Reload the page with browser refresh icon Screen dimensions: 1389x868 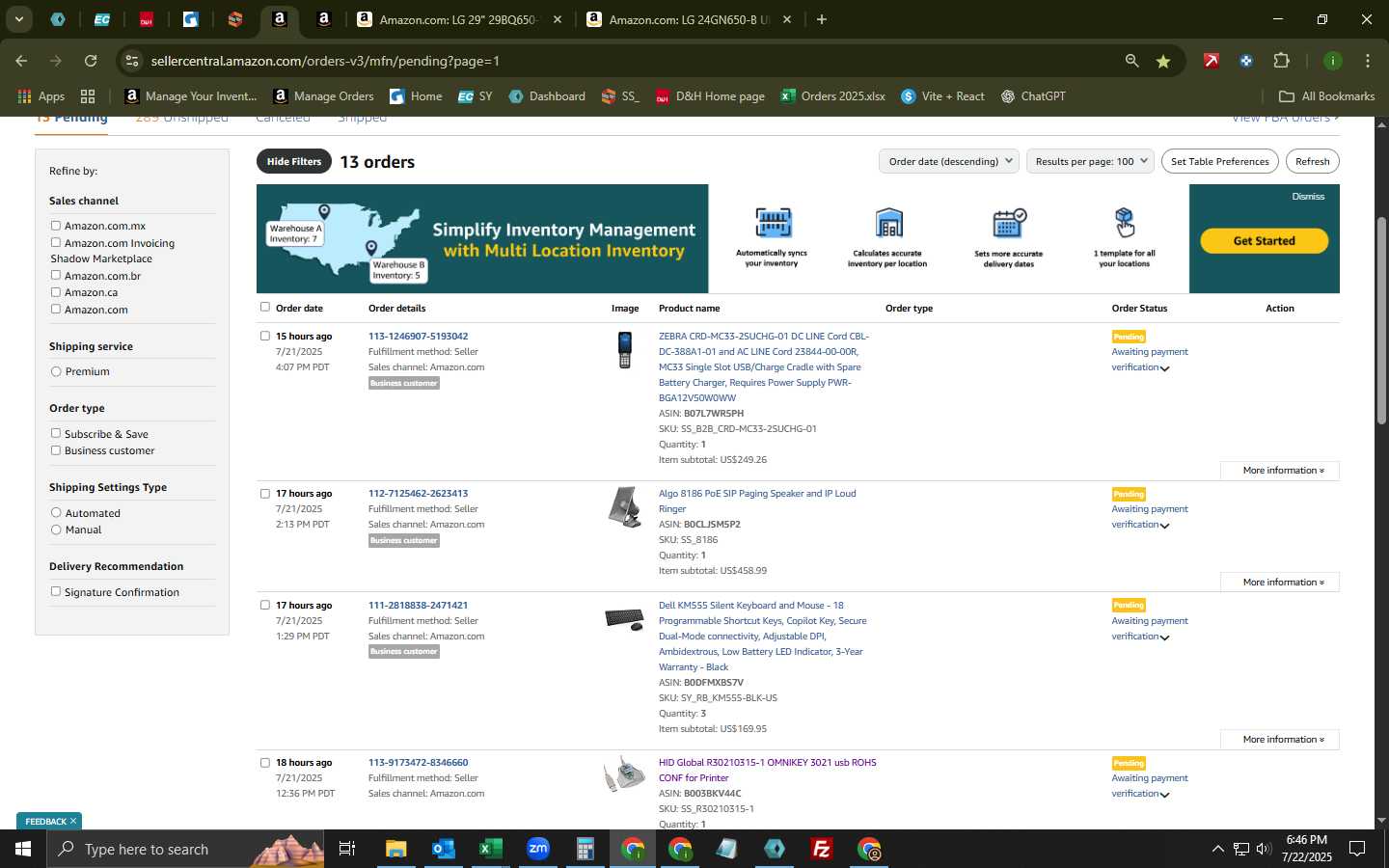coord(91,61)
